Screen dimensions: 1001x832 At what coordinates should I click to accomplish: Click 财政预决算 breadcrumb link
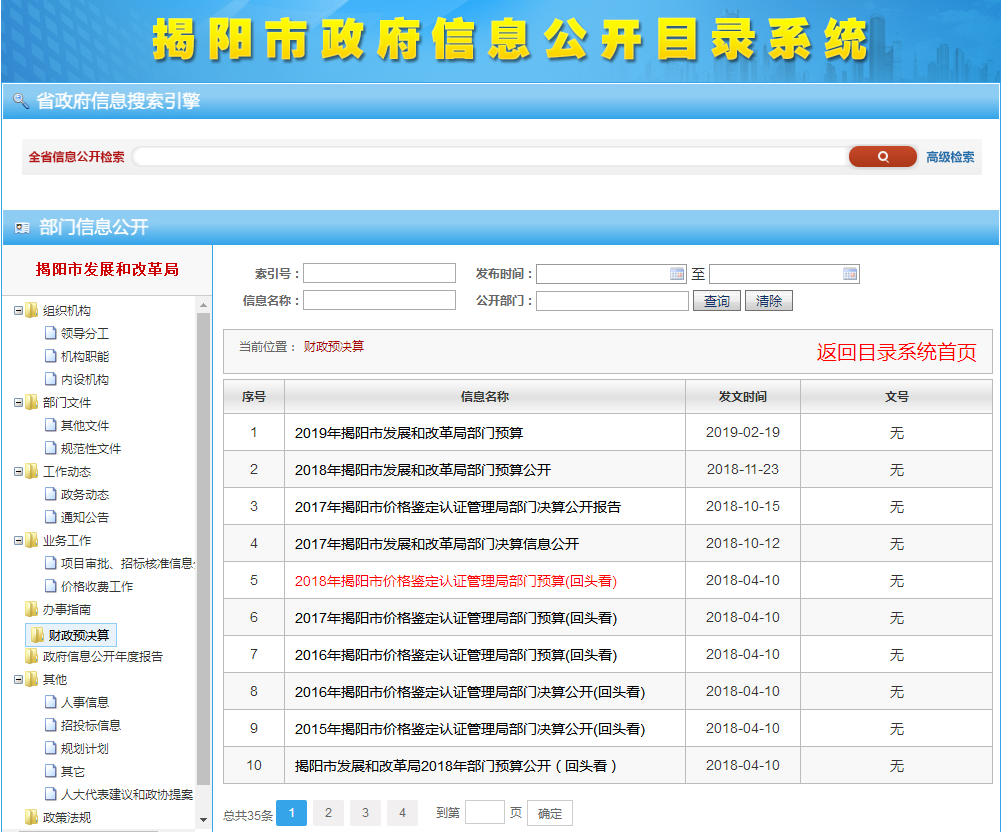click(x=333, y=346)
